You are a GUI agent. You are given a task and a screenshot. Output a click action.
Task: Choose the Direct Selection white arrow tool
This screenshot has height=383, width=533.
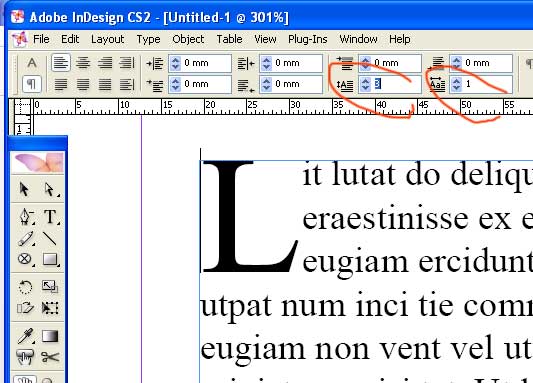point(50,189)
